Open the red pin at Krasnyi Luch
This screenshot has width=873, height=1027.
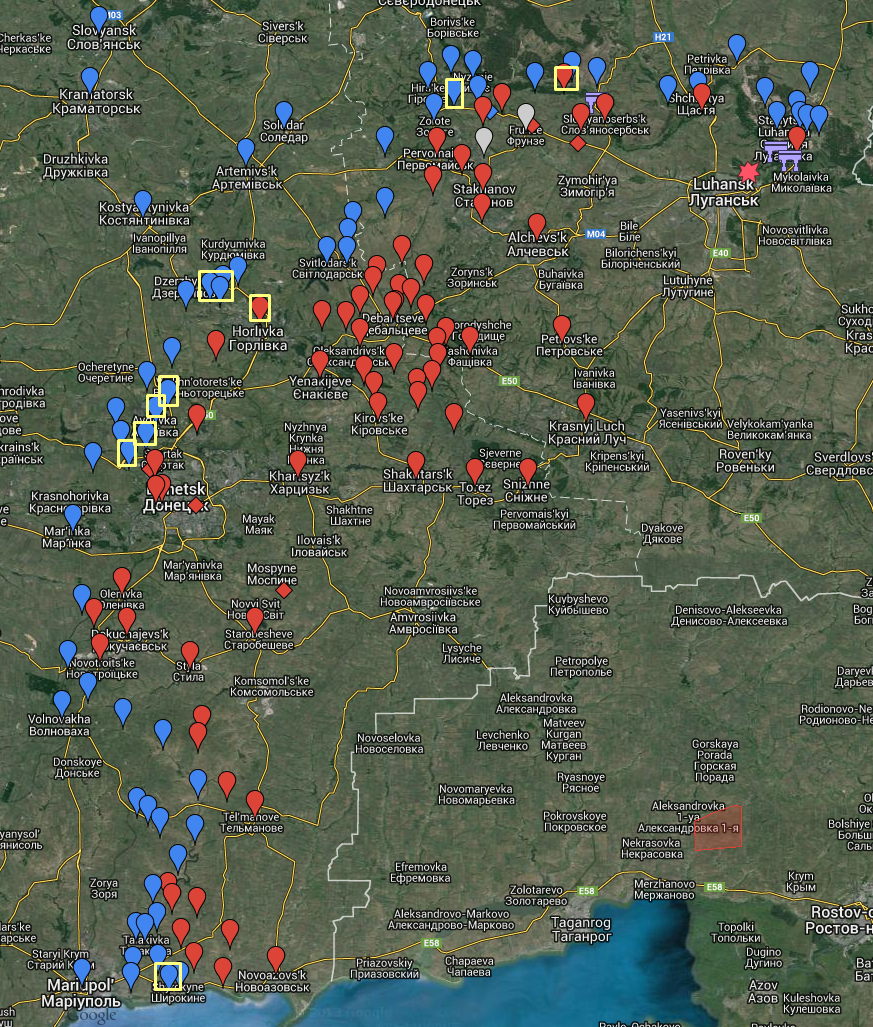(x=586, y=405)
